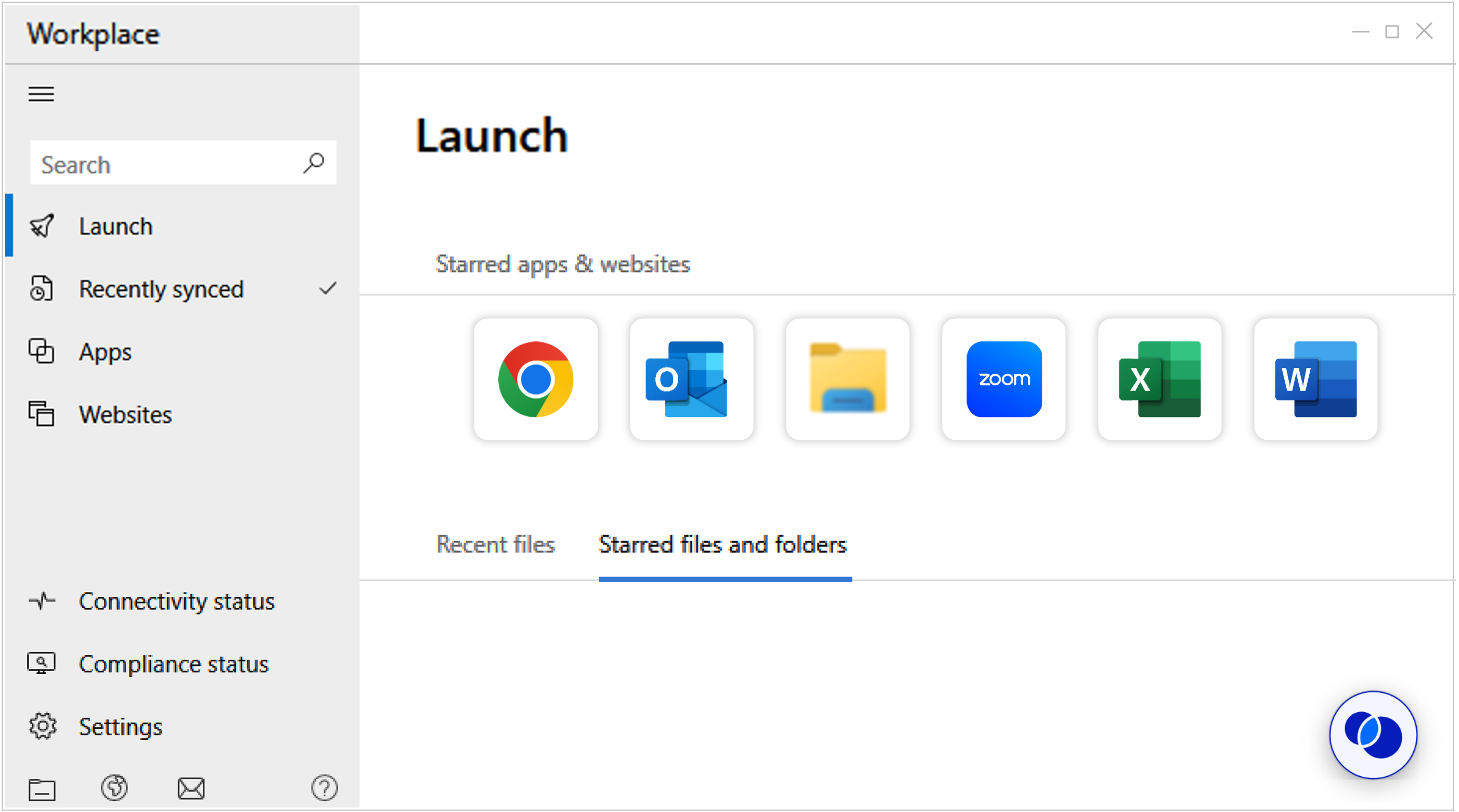Click the folder icon at bottom left
The height and width of the screenshot is (812, 1459).
[x=43, y=789]
